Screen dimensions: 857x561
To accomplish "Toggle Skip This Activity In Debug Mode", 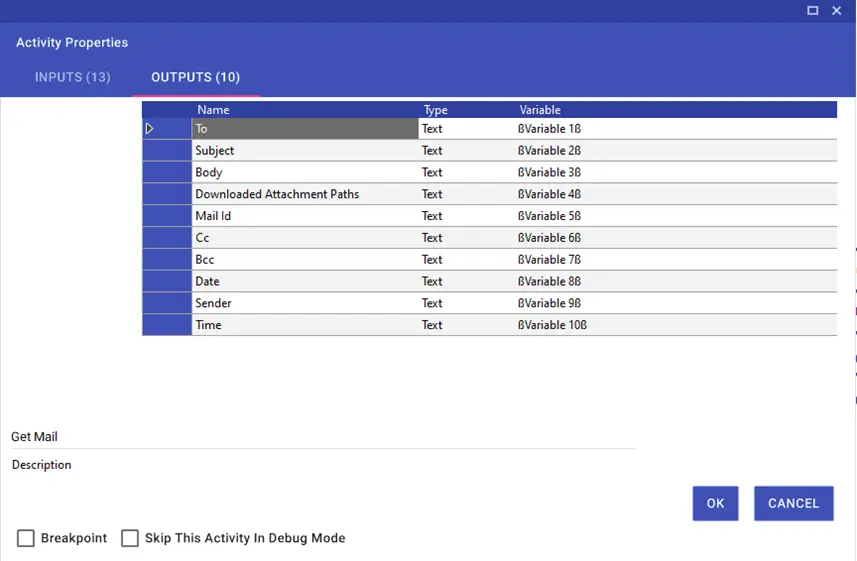I will tap(130, 538).
